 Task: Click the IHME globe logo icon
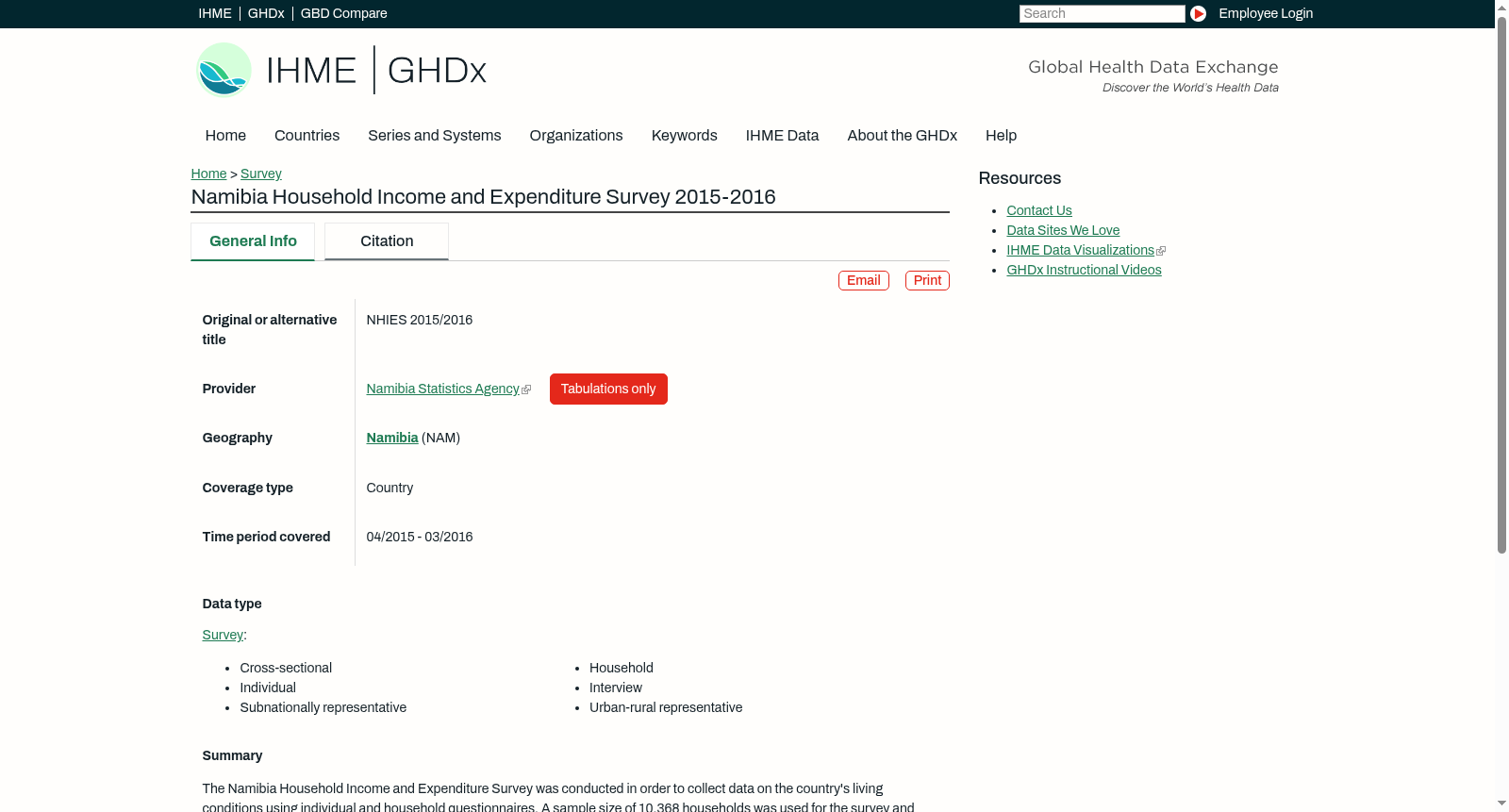pos(224,70)
